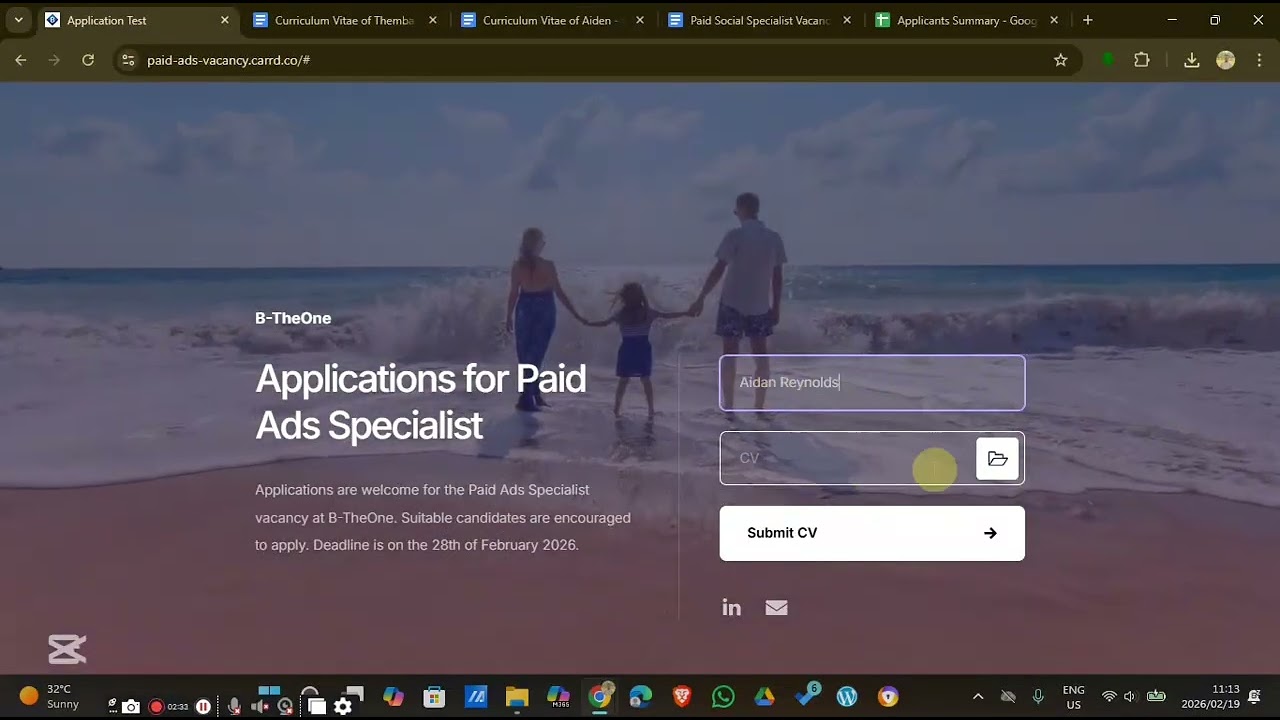Switch to Google Chrome in taskbar
Viewport: 1280px width, 720px height.
click(600, 697)
